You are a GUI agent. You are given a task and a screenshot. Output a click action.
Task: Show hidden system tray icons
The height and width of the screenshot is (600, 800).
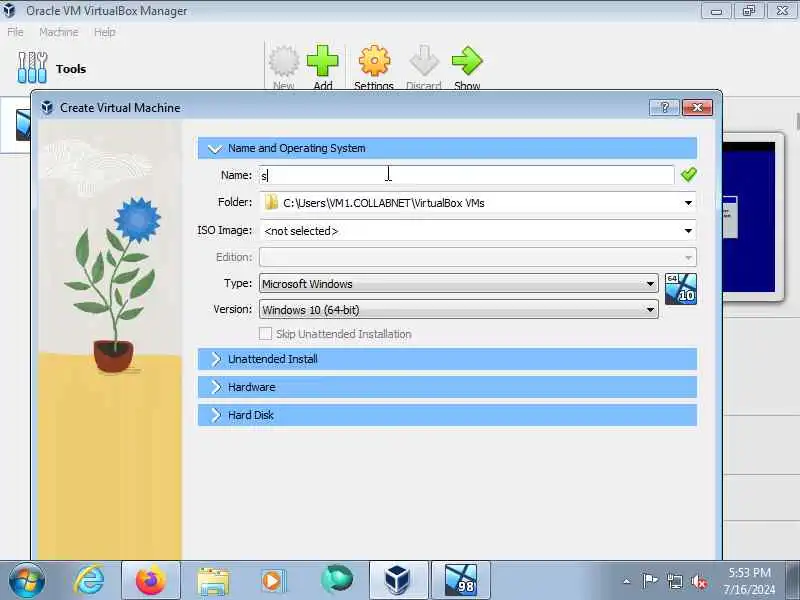coord(627,581)
